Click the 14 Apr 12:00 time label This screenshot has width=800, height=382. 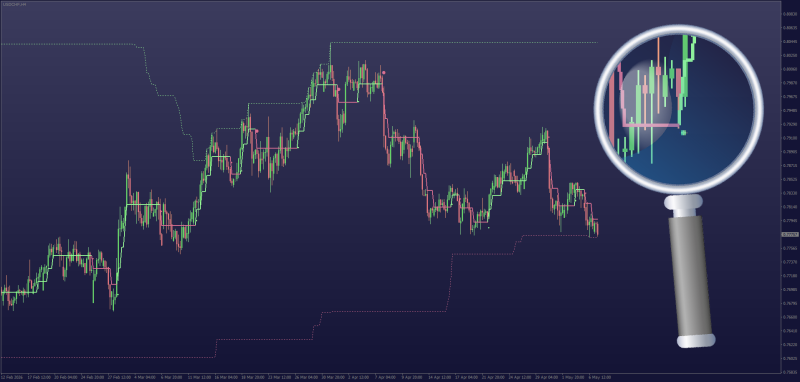click(439, 377)
